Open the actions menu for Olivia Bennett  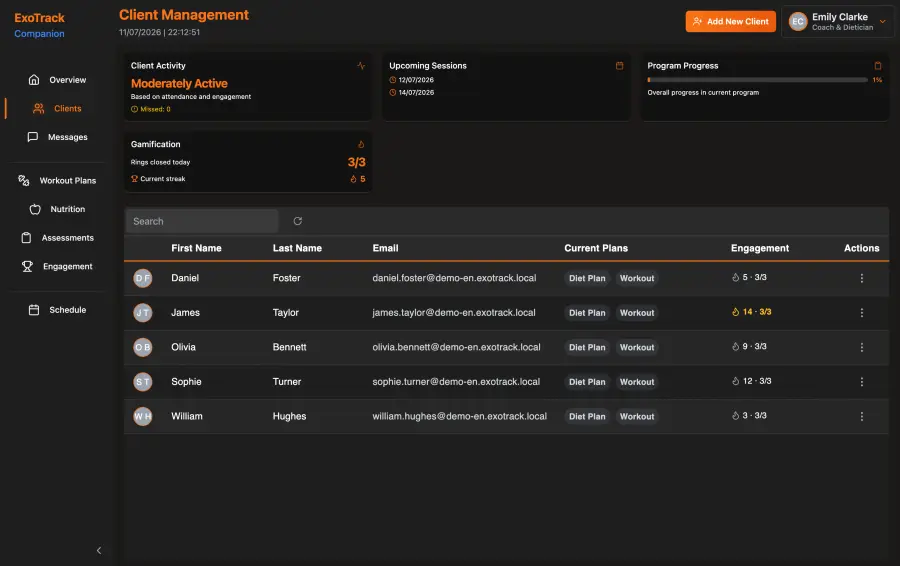[x=861, y=347]
